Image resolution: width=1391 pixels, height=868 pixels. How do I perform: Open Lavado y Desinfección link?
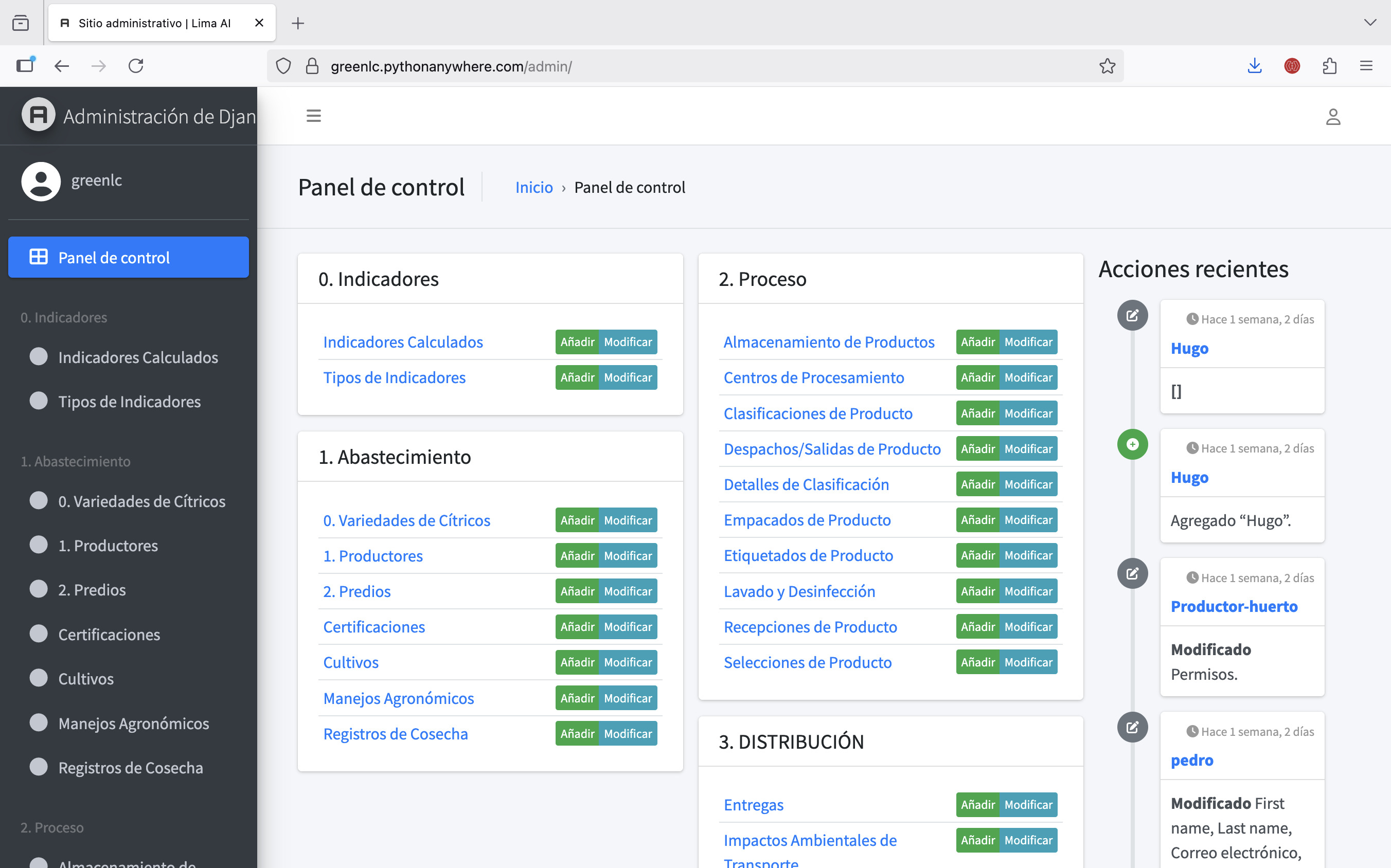pos(799,591)
